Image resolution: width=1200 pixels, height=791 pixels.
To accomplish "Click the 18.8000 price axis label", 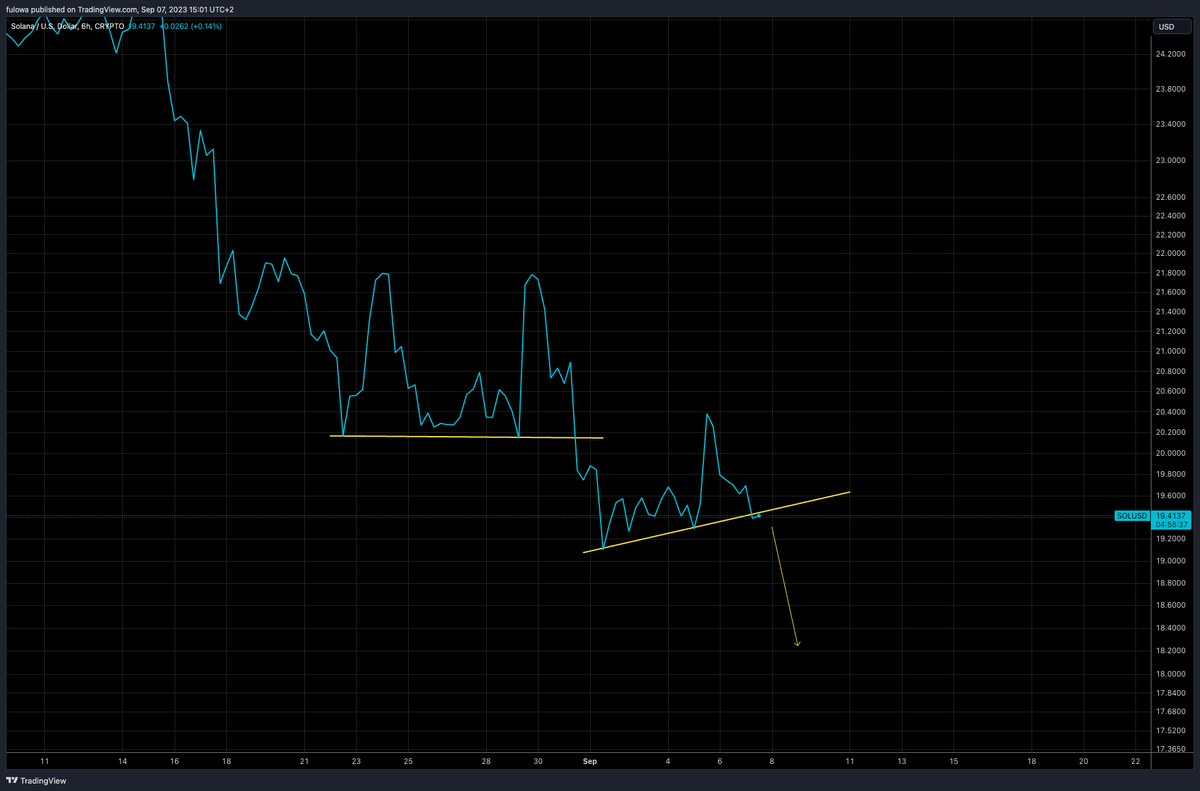I will click(1171, 583).
